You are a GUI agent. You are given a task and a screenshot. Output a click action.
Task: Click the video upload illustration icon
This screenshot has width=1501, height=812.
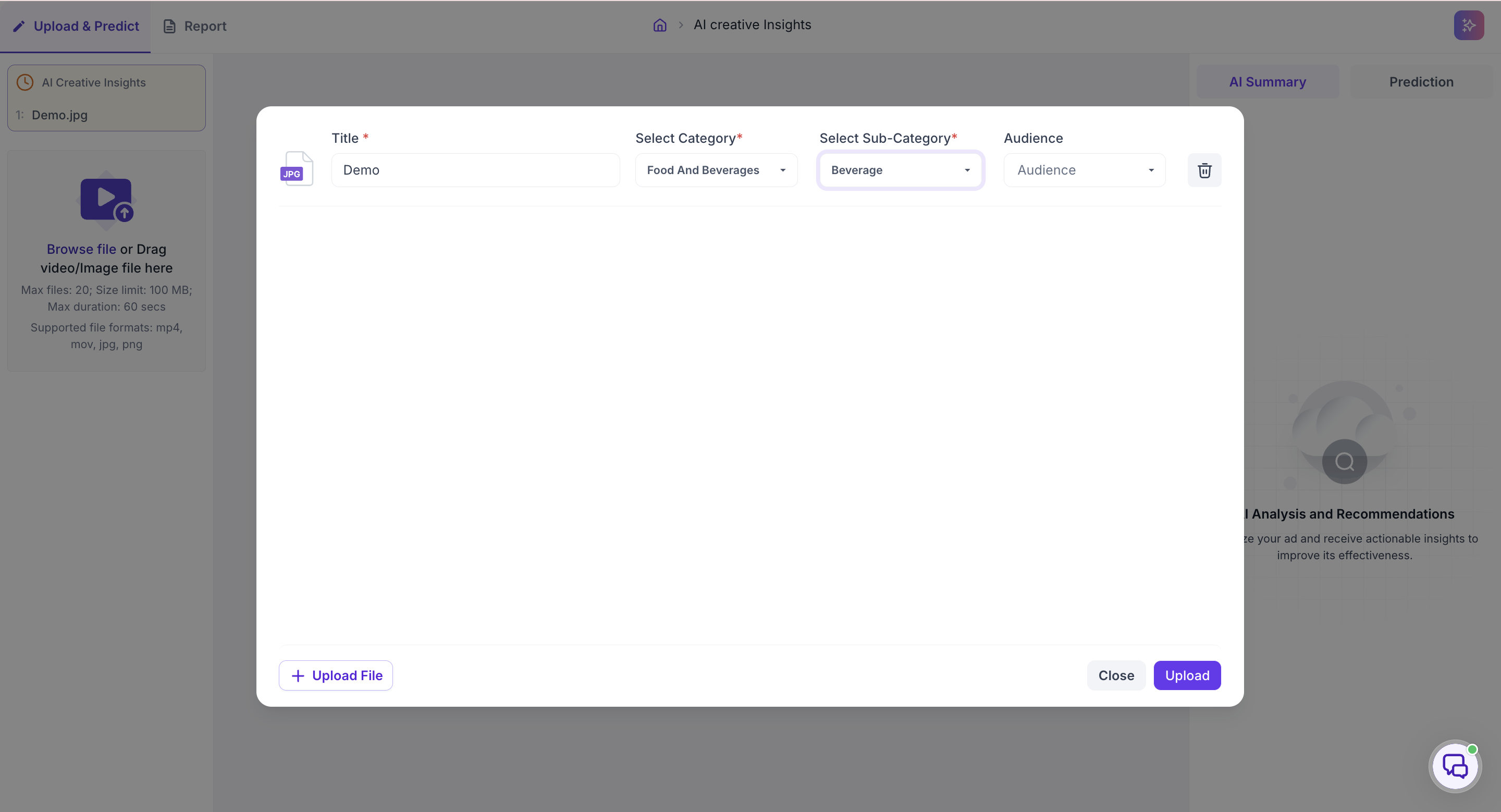[107, 200]
